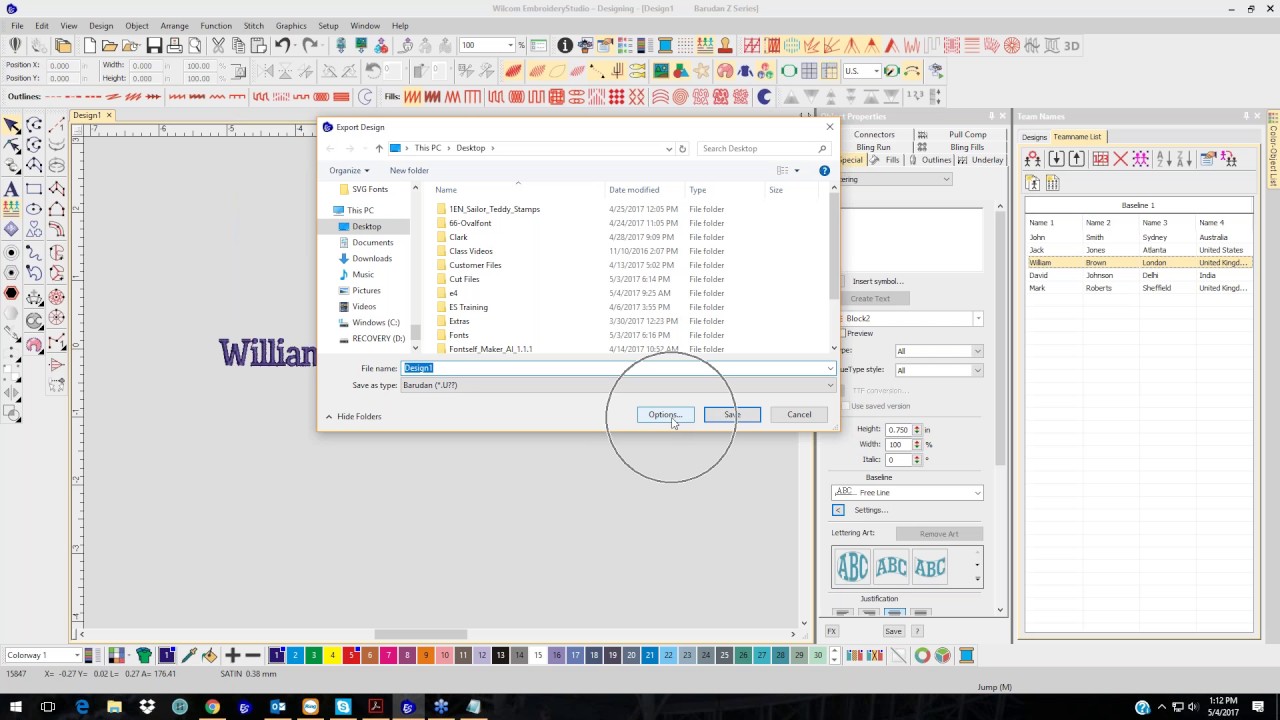Image resolution: width=1280 pixels, height=720 pixels.
Task: Click the New design icon in toolbar
Action: pyautogui.click(x=90, y=45)
